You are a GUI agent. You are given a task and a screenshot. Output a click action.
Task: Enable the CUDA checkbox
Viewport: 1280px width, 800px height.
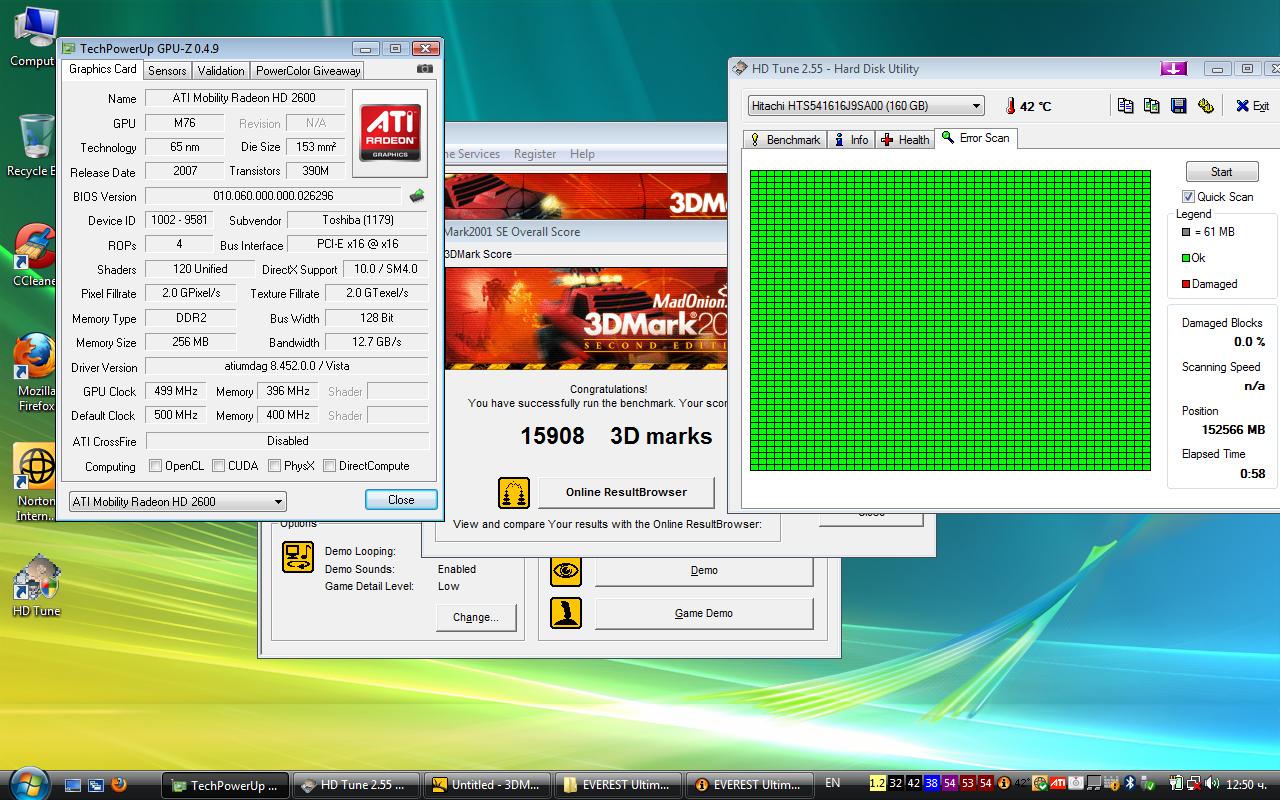pyautogui.click(x=218, y=466)
